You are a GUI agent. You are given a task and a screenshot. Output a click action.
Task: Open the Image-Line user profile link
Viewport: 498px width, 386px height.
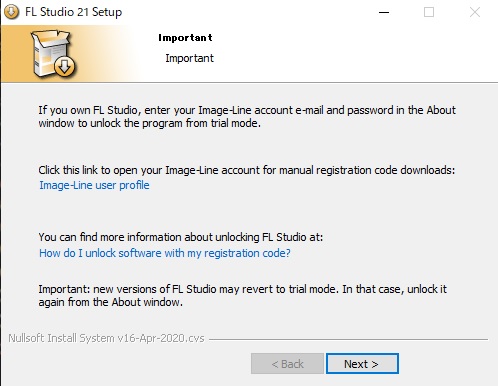point(94,185)
